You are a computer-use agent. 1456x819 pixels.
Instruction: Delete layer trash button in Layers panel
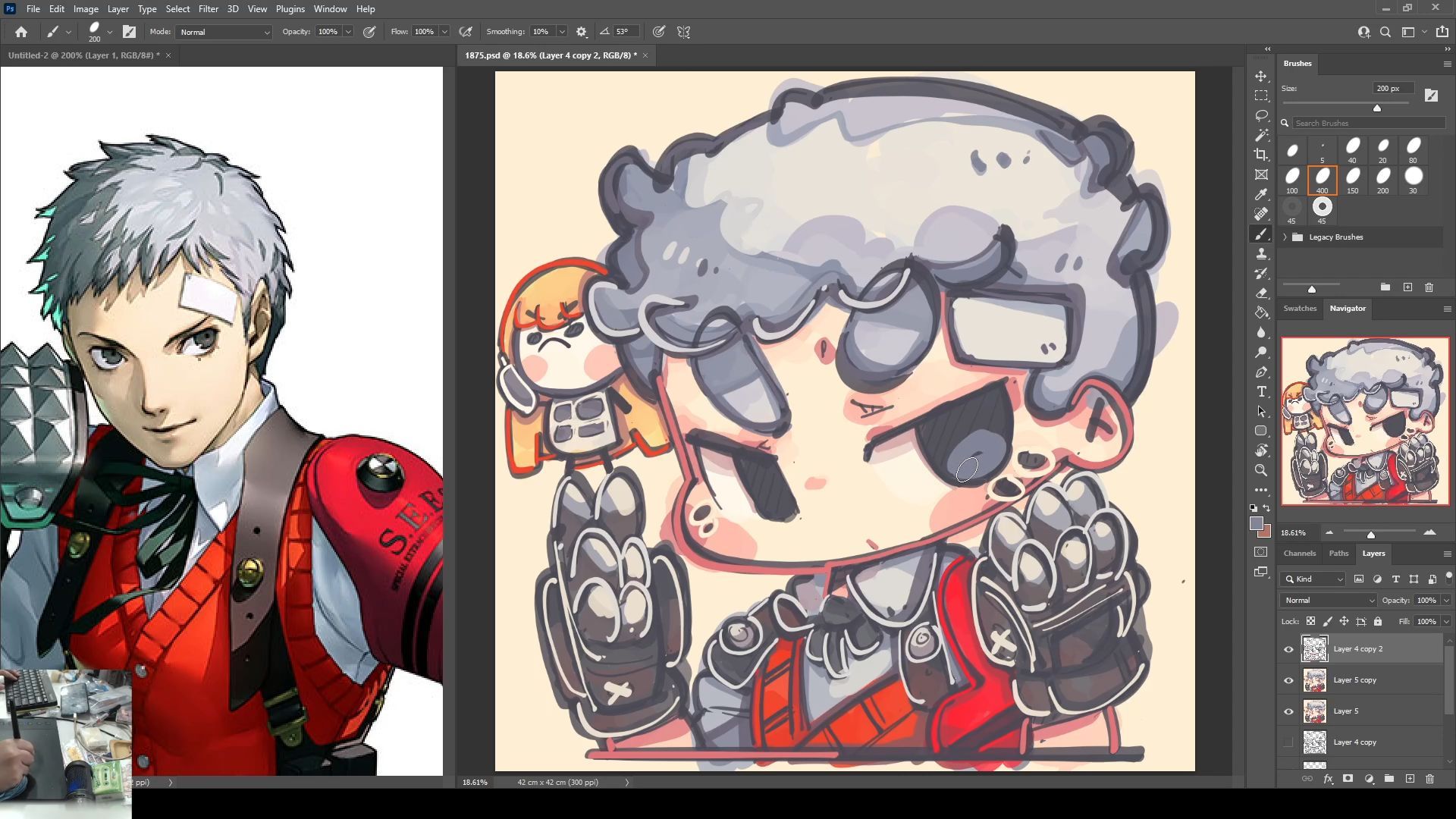(x=1429, y=779)
